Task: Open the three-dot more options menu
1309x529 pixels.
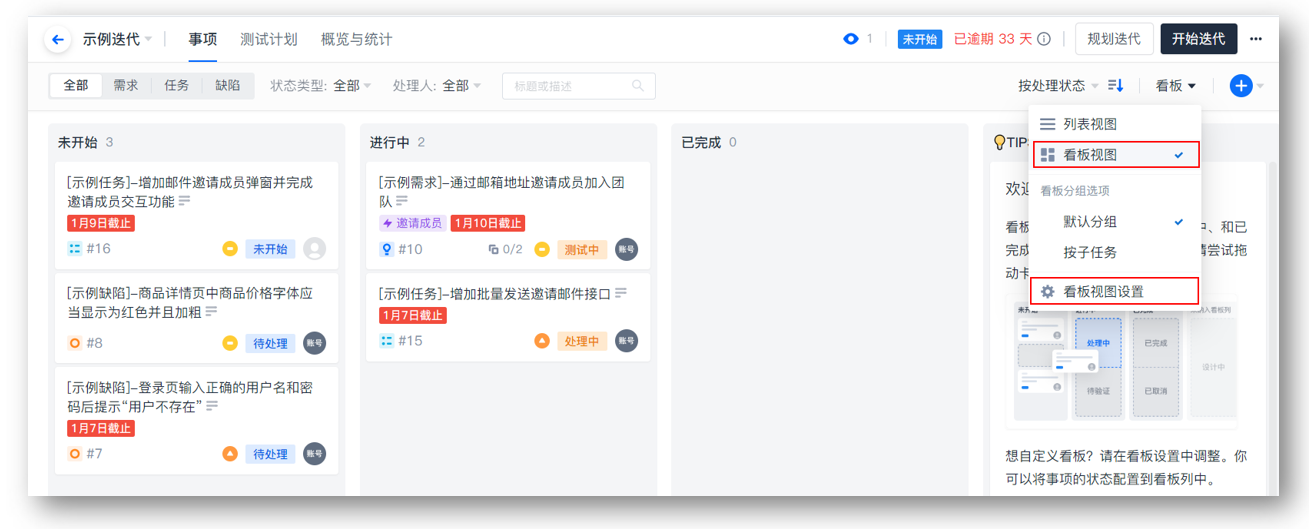Action: click(x=1256, y=39)
